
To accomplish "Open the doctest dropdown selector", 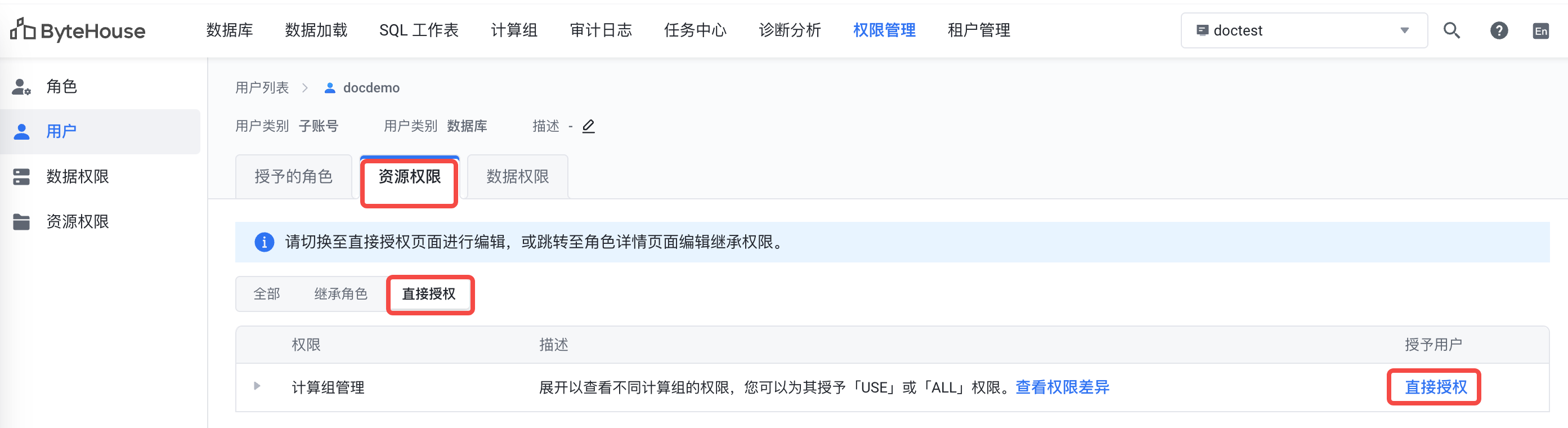I will coord(1304,30).
